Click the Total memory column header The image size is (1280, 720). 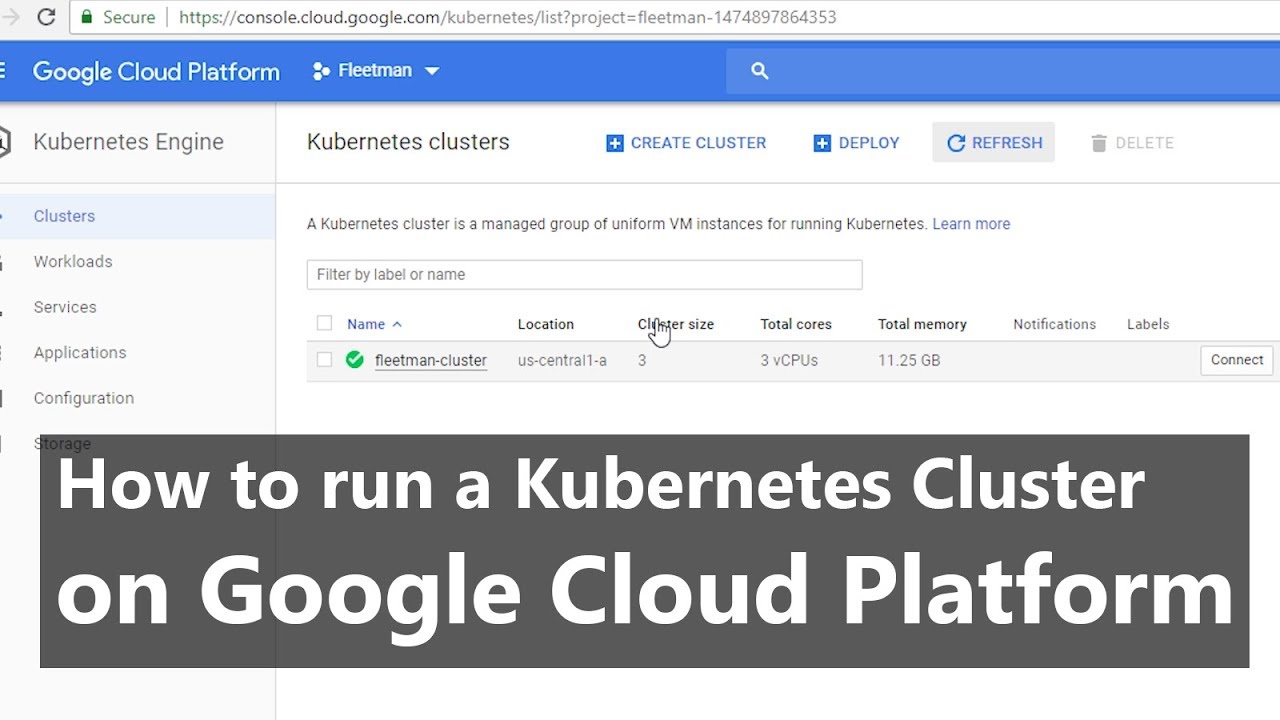click(x=922, y=324)
